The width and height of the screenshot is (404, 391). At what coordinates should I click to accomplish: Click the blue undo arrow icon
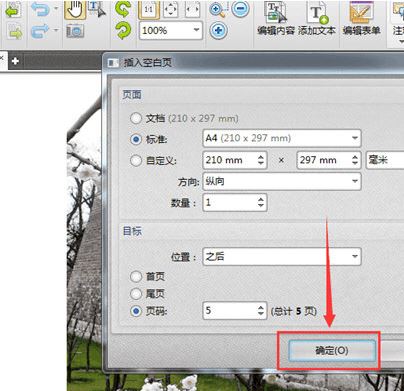pyautogui.click(x=40, y=9)
